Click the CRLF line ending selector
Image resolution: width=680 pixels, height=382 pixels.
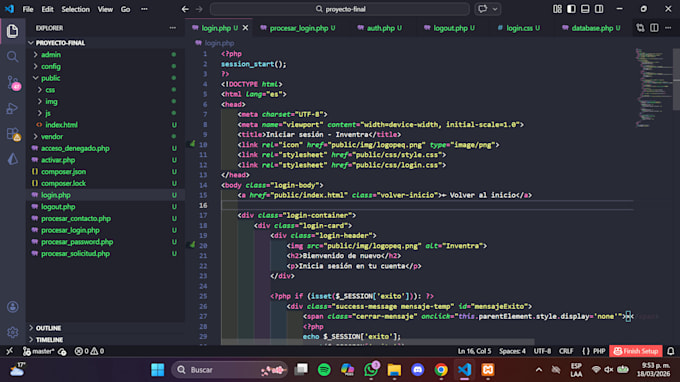pos(566,351)
